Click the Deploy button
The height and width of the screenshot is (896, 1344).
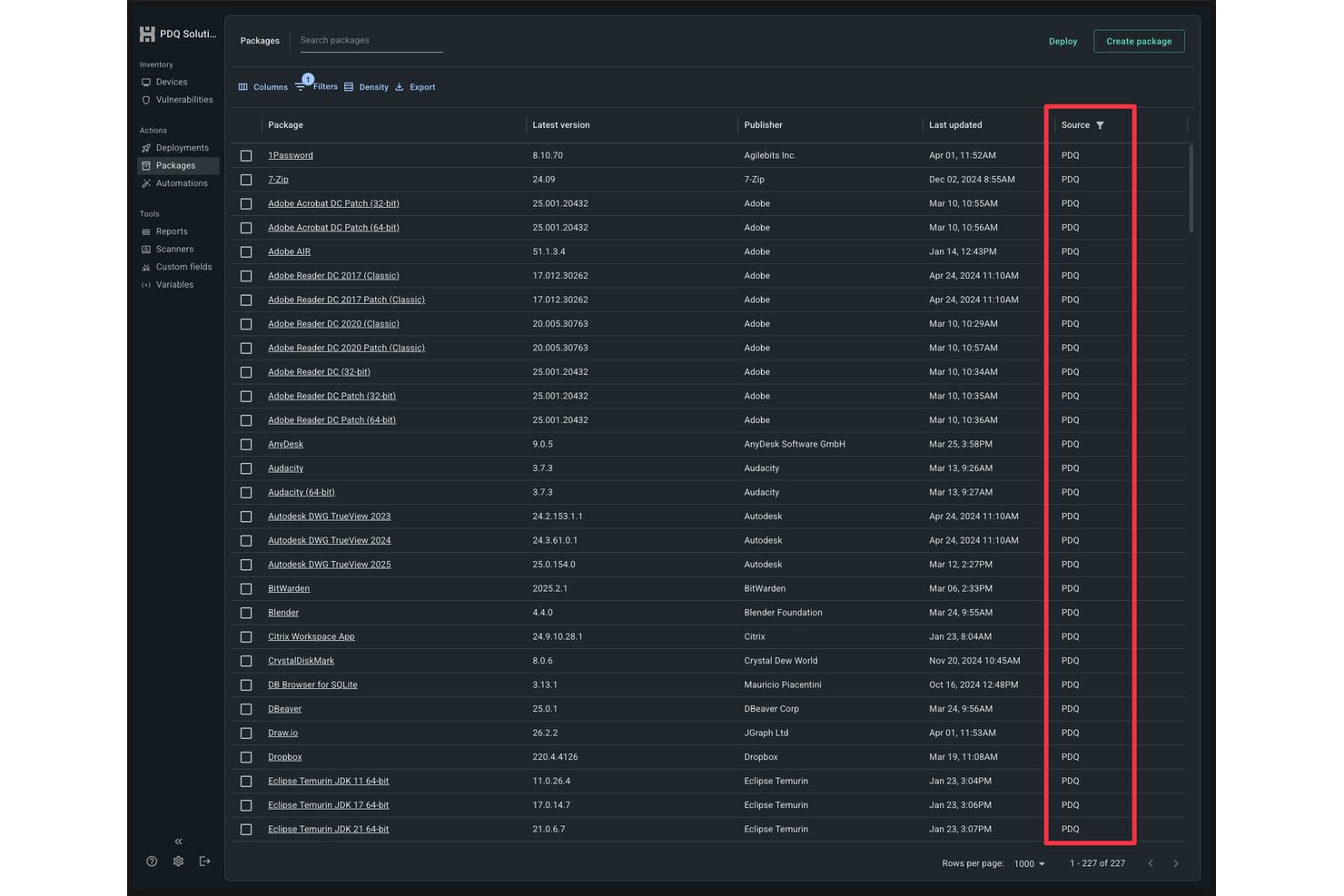pos(1062,42)
